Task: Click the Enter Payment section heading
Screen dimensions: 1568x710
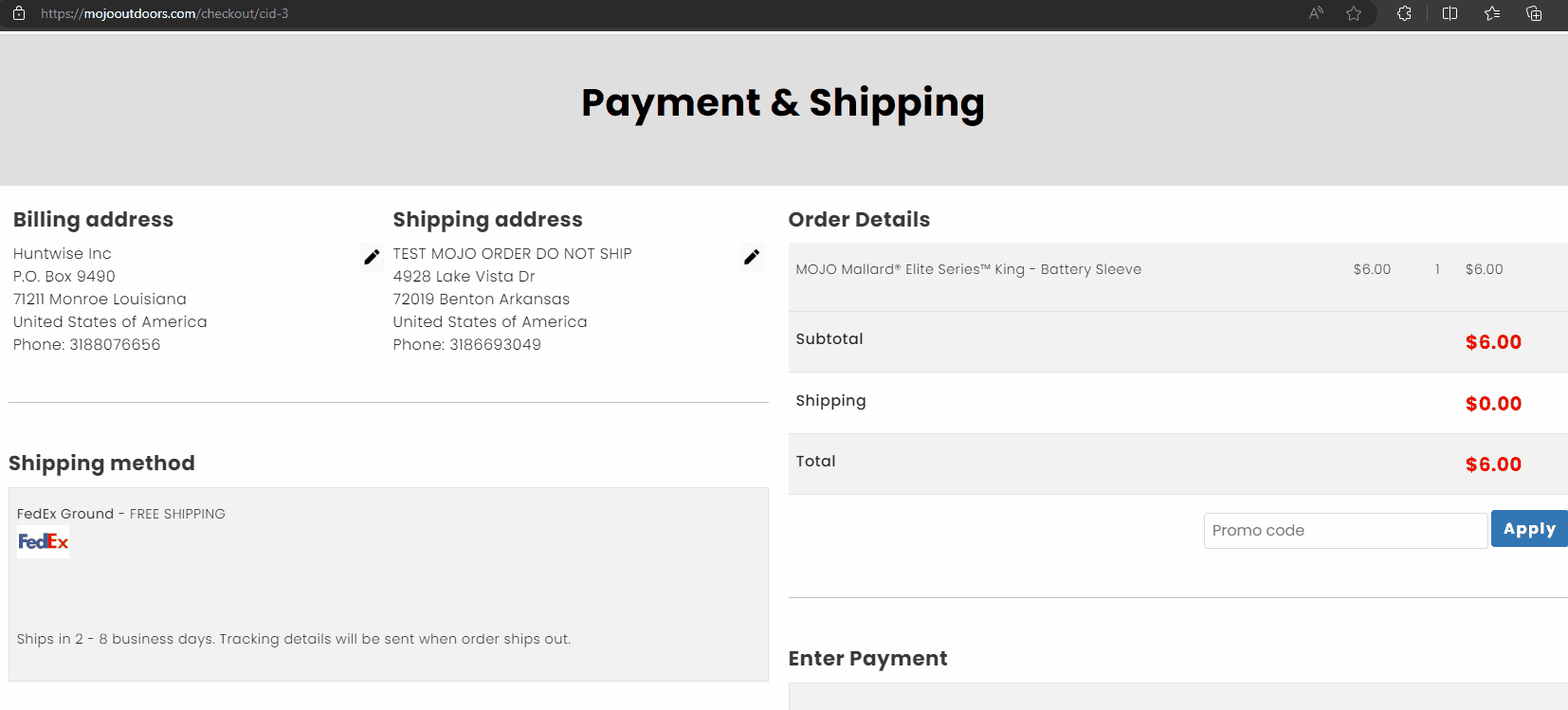Action: [x=867, y=659]
